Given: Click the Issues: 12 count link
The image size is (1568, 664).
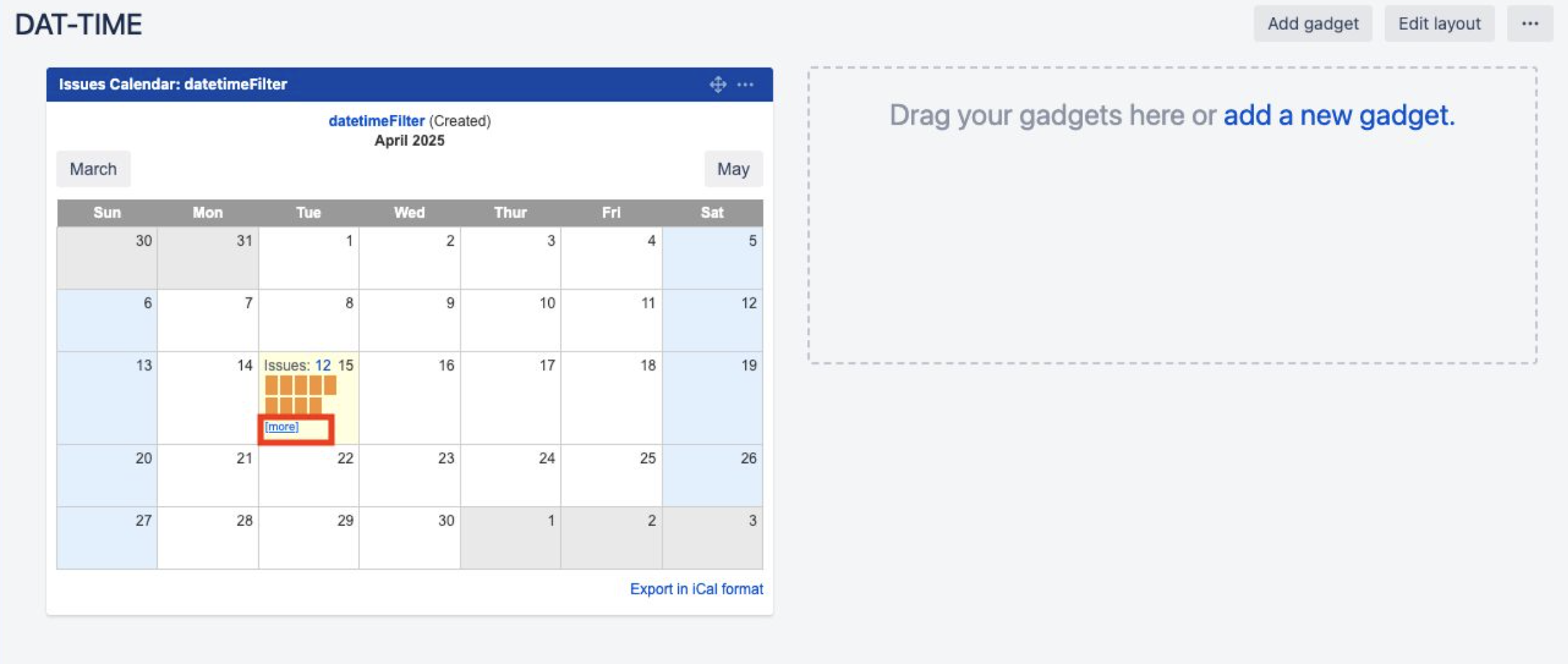Looking at the screenshot, I should tap(322, 365).
